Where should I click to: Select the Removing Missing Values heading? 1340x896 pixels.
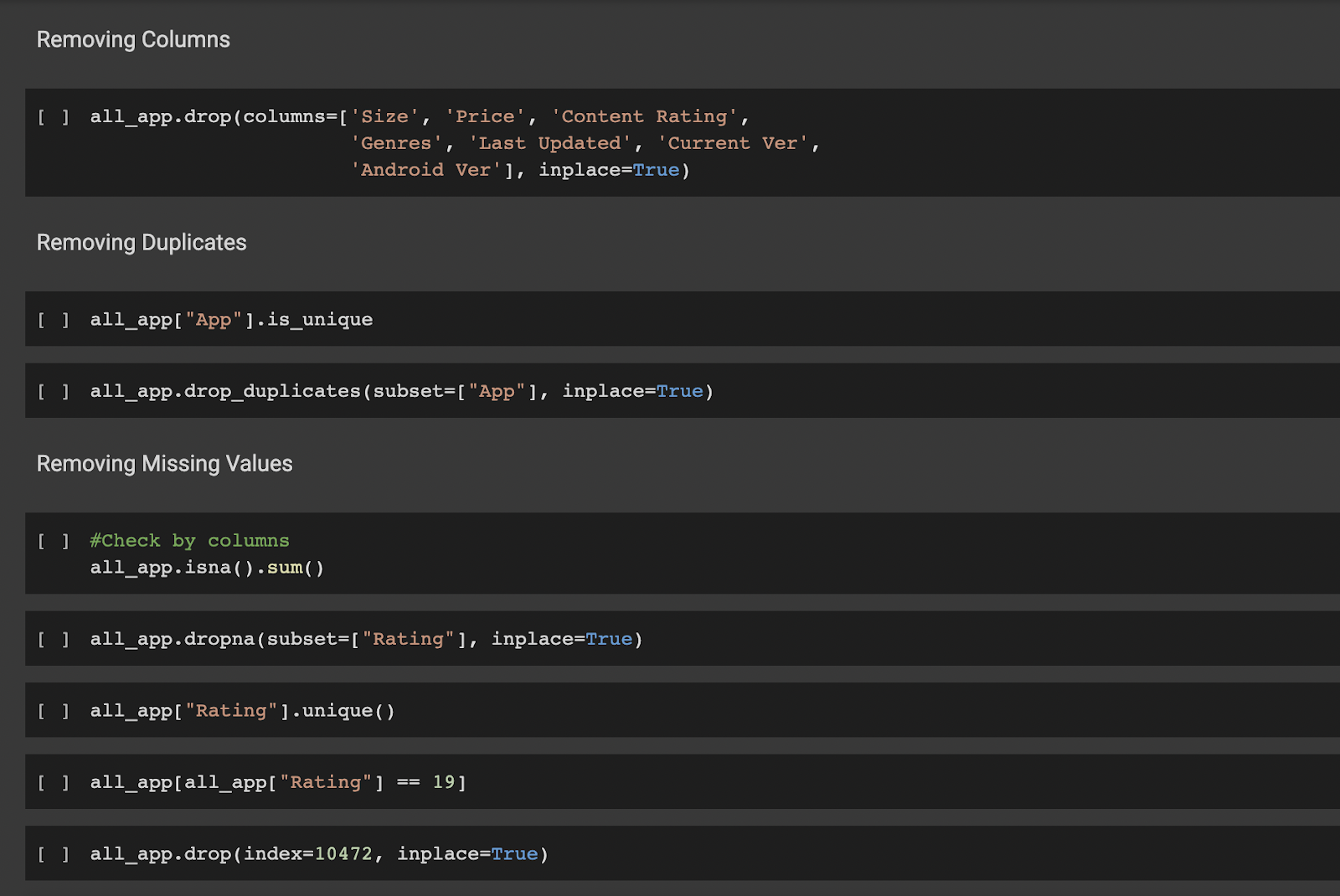[164, 464]
